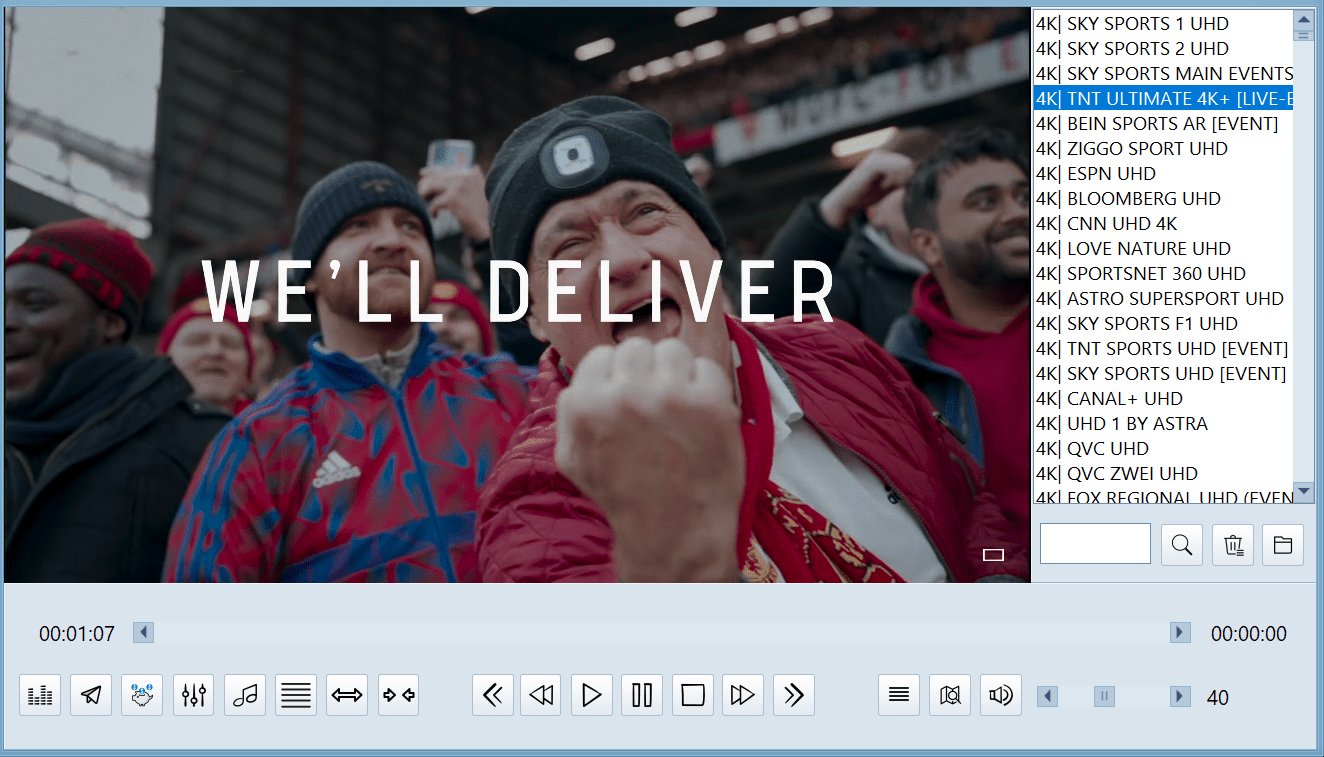
Task: Select channel '4K| CNN UHD 4K'
Action: 1163,223
